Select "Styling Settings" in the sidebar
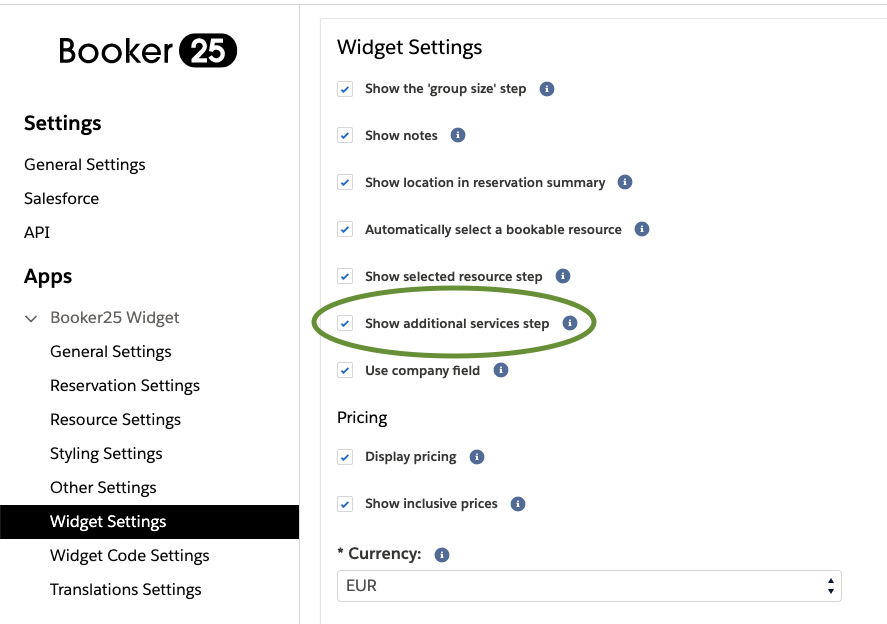The image size is (887, 624). coord(106,453)
